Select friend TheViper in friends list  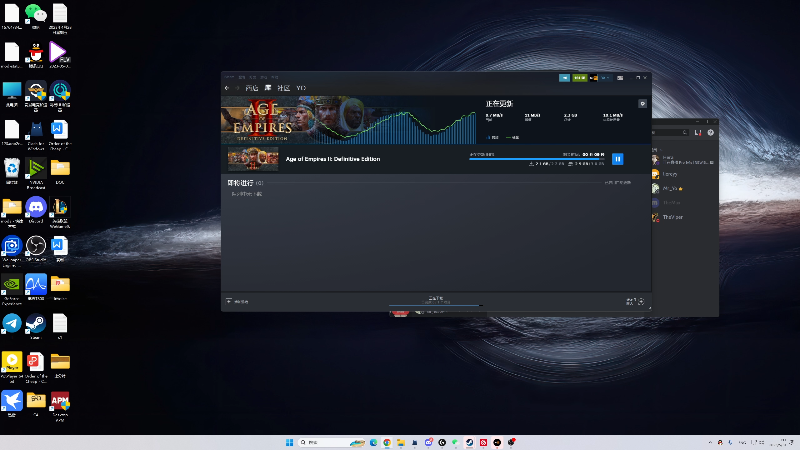pyautogui.click(x=672, y=217)
